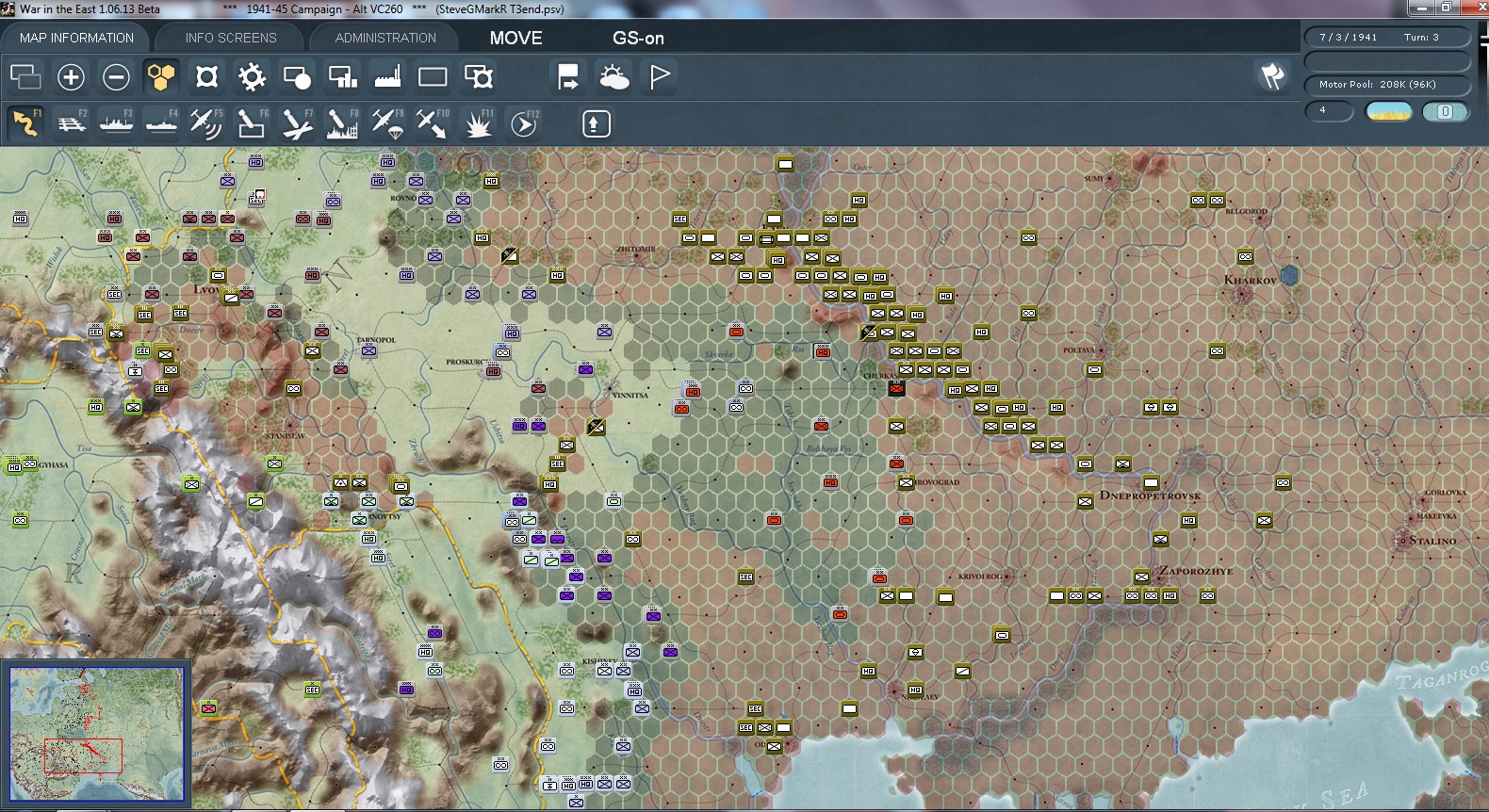Click the MOVE mode label
Image resolution: width=1489 pixels, height=812 pixels.
(x=515, y=38)
